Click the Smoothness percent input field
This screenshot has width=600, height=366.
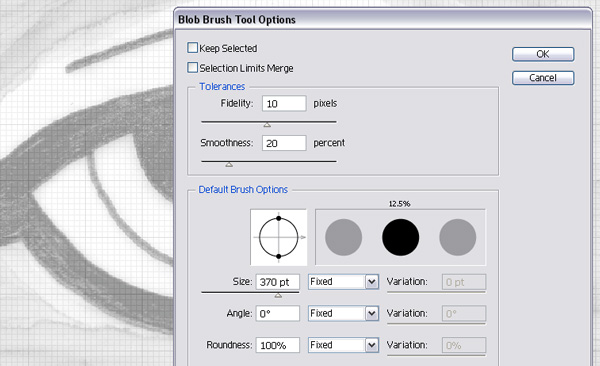(284, 143)
